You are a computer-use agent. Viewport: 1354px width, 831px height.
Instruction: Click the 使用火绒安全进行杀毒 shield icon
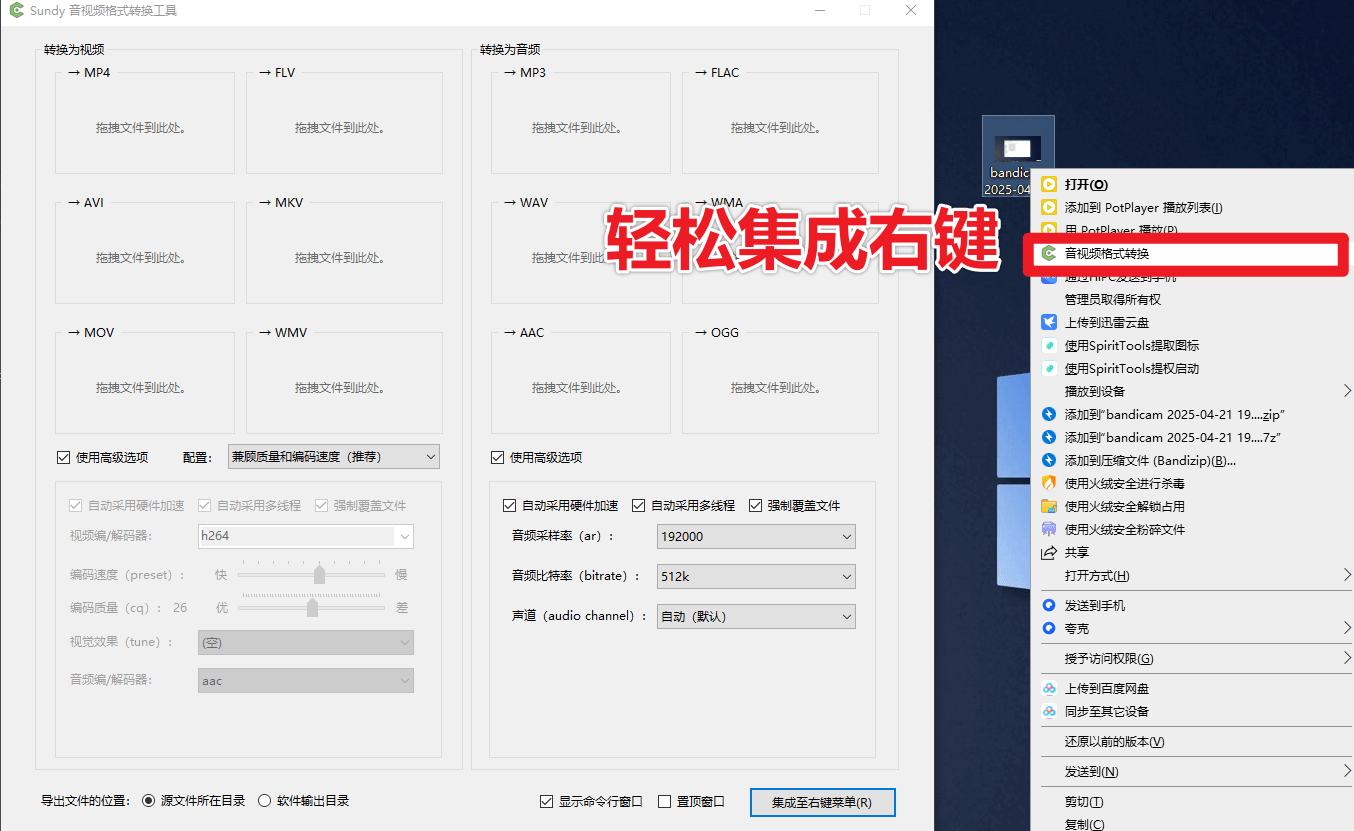[x=1048, y=484]
